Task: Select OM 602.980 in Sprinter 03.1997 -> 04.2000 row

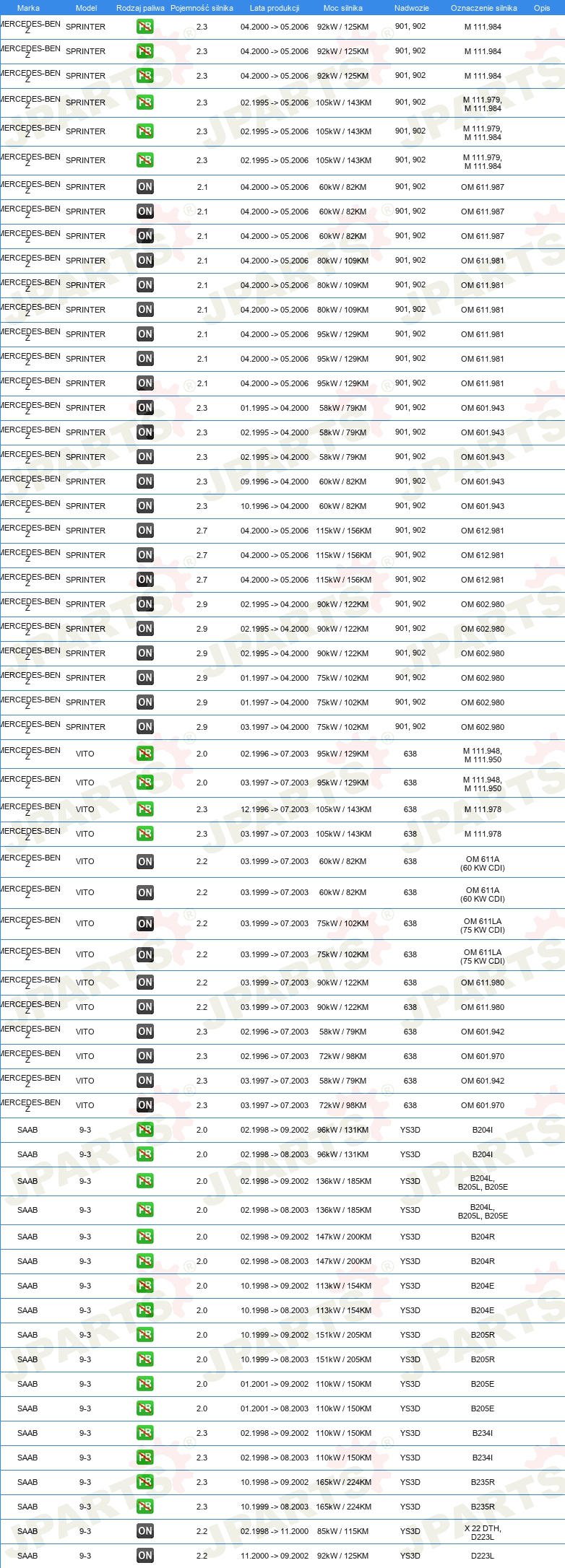Action: pyautogui.click(x=483, y=727)
